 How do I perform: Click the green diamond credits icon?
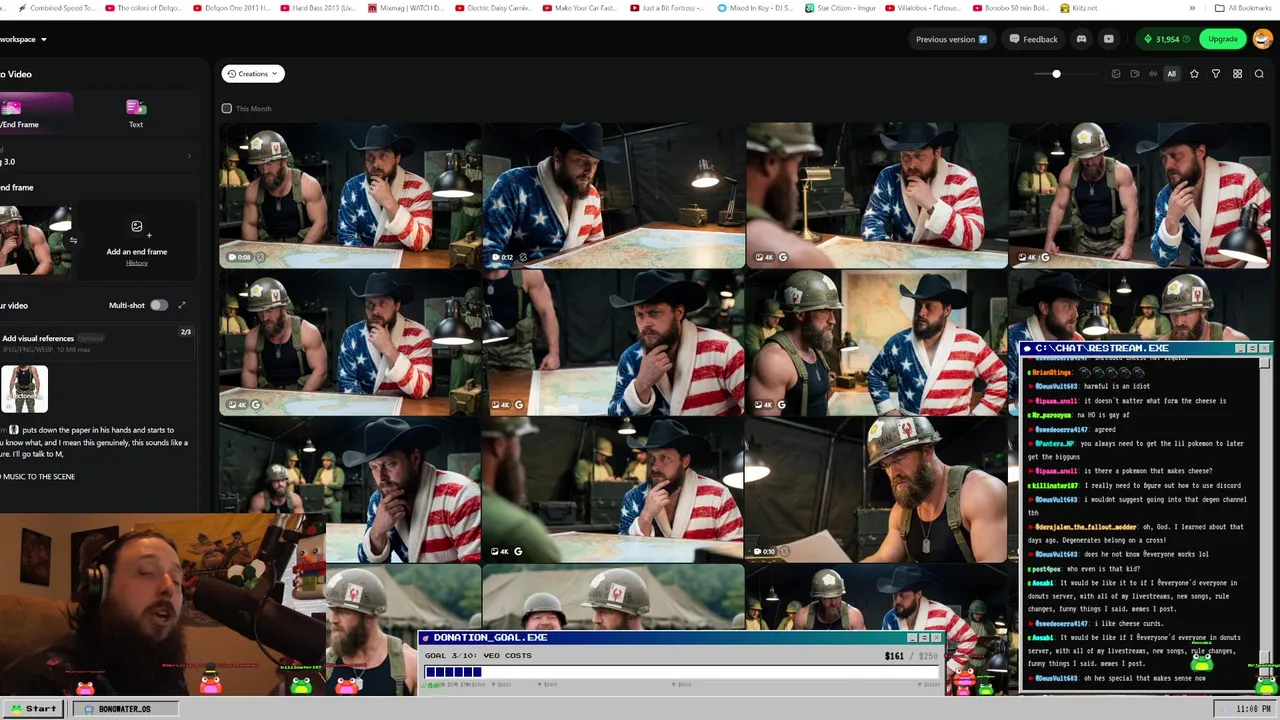point(1147,39)
